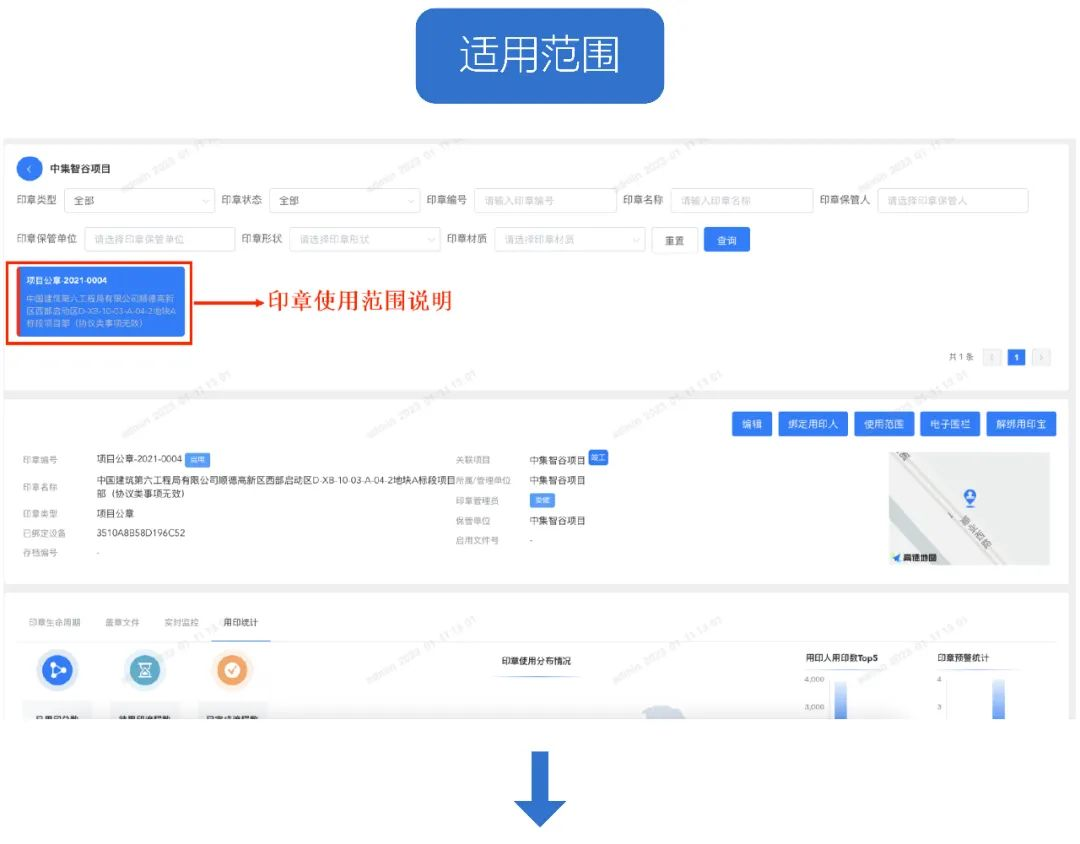Click the 印章管理员 name tag
The height and width of the screenshot is (844, 1080).
tap(542, 500)
